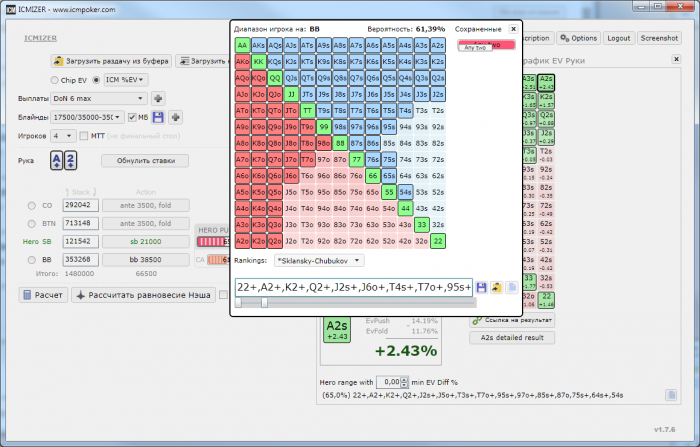This screenshot has width=700, height=447.
Task: Open the Options menu
Action: click(x=579, y=38)
